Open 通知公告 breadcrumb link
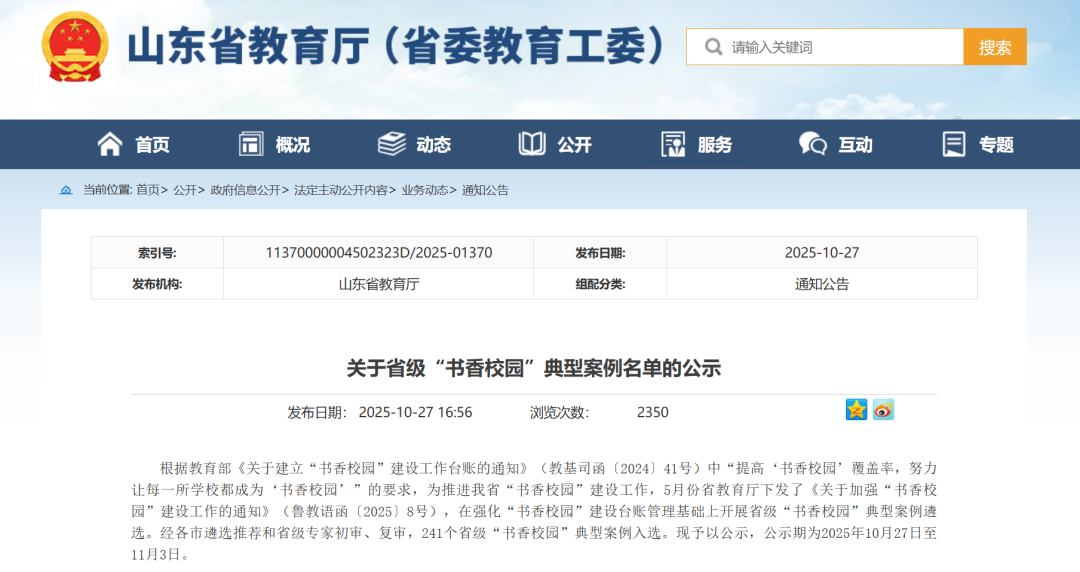This screenshot has height=572, width=1080. pyautogui.click(x=485, y=190)
